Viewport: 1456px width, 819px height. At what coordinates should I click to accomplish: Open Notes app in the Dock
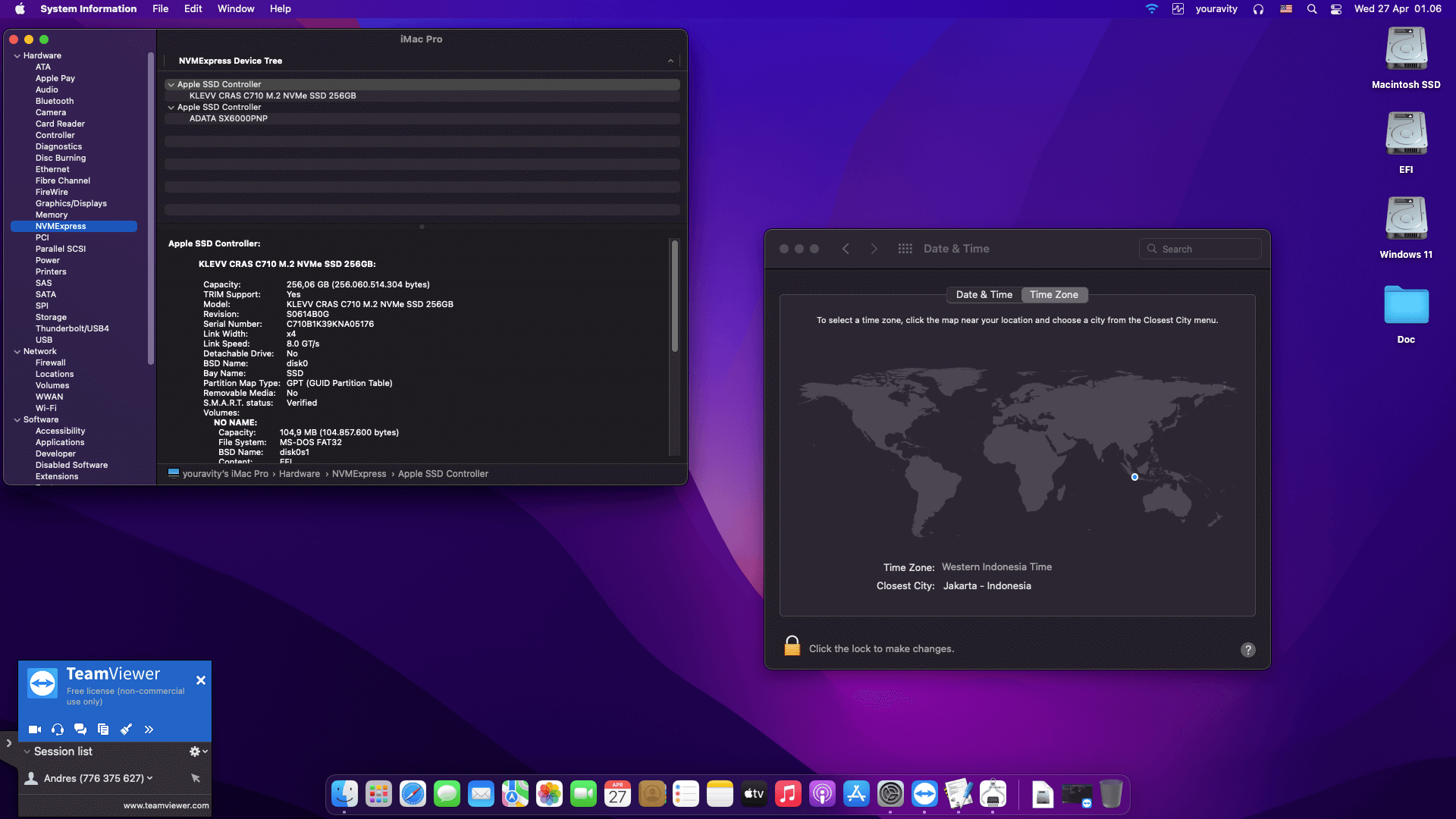pyautogui.click(x=720, y=794)
